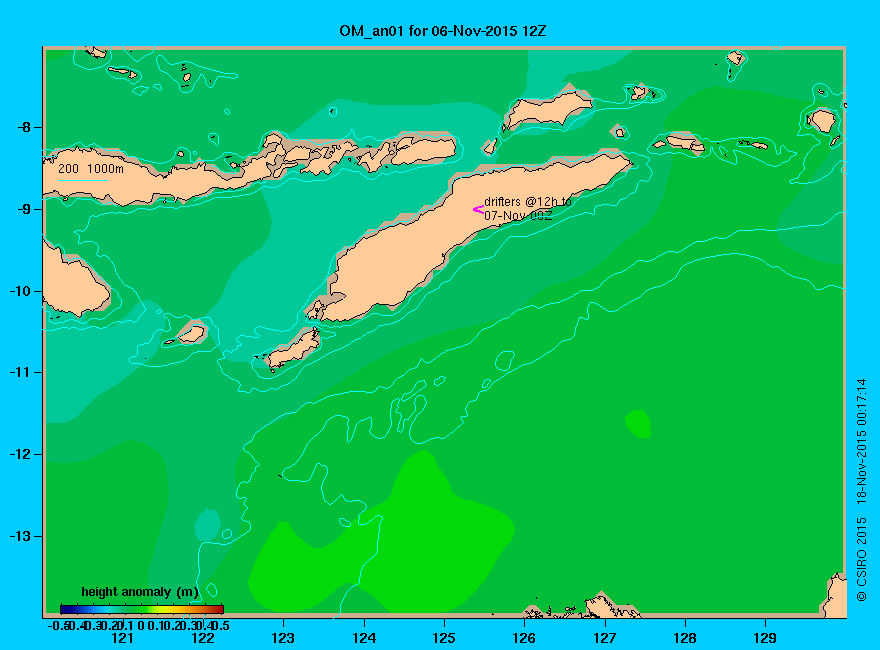The image size is (880, 650).
Task: Click the red end of the height anomaly colorbar
Action: point(218,609)
